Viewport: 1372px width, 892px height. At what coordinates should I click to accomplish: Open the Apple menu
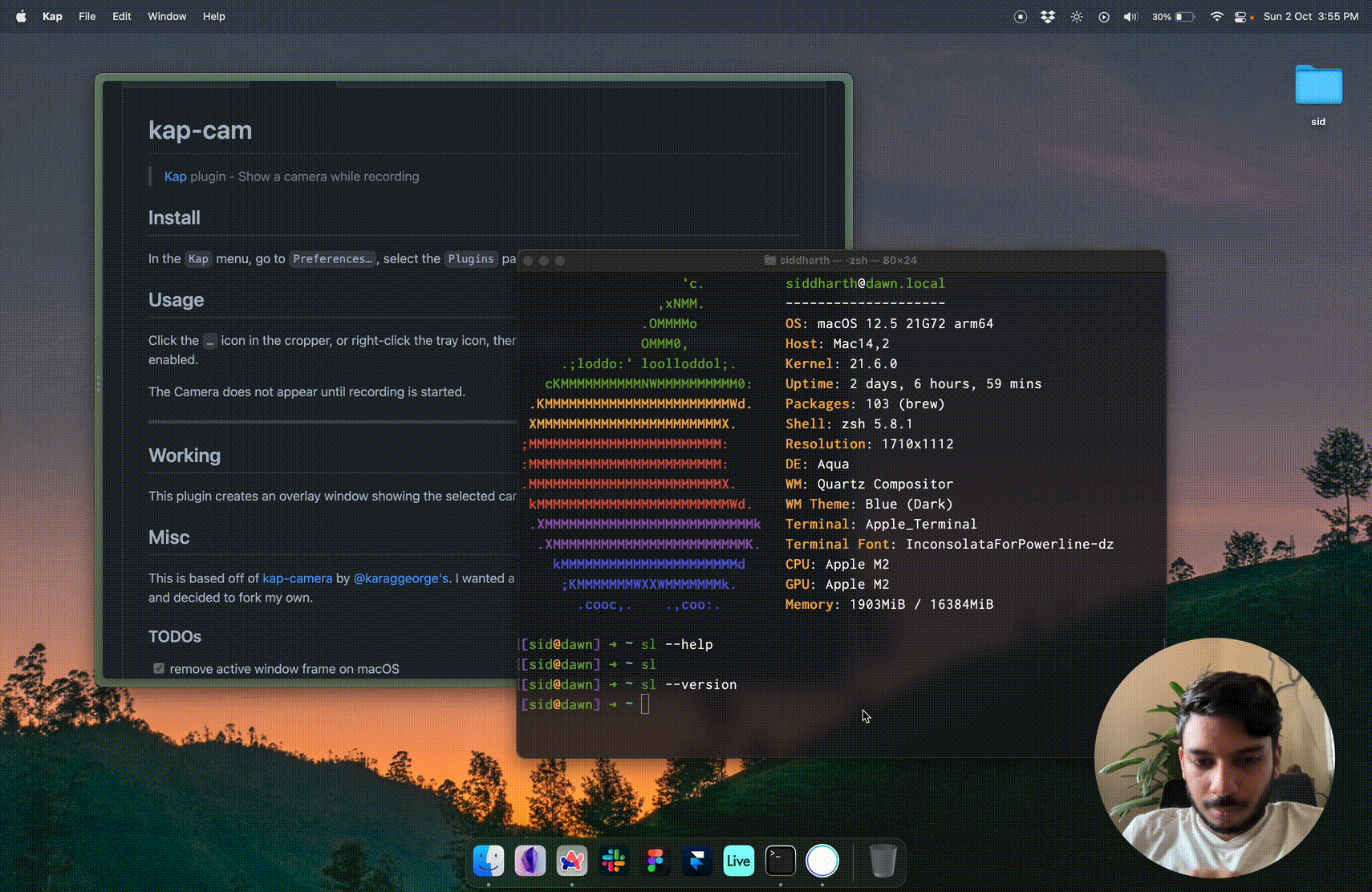pos(22,16)
